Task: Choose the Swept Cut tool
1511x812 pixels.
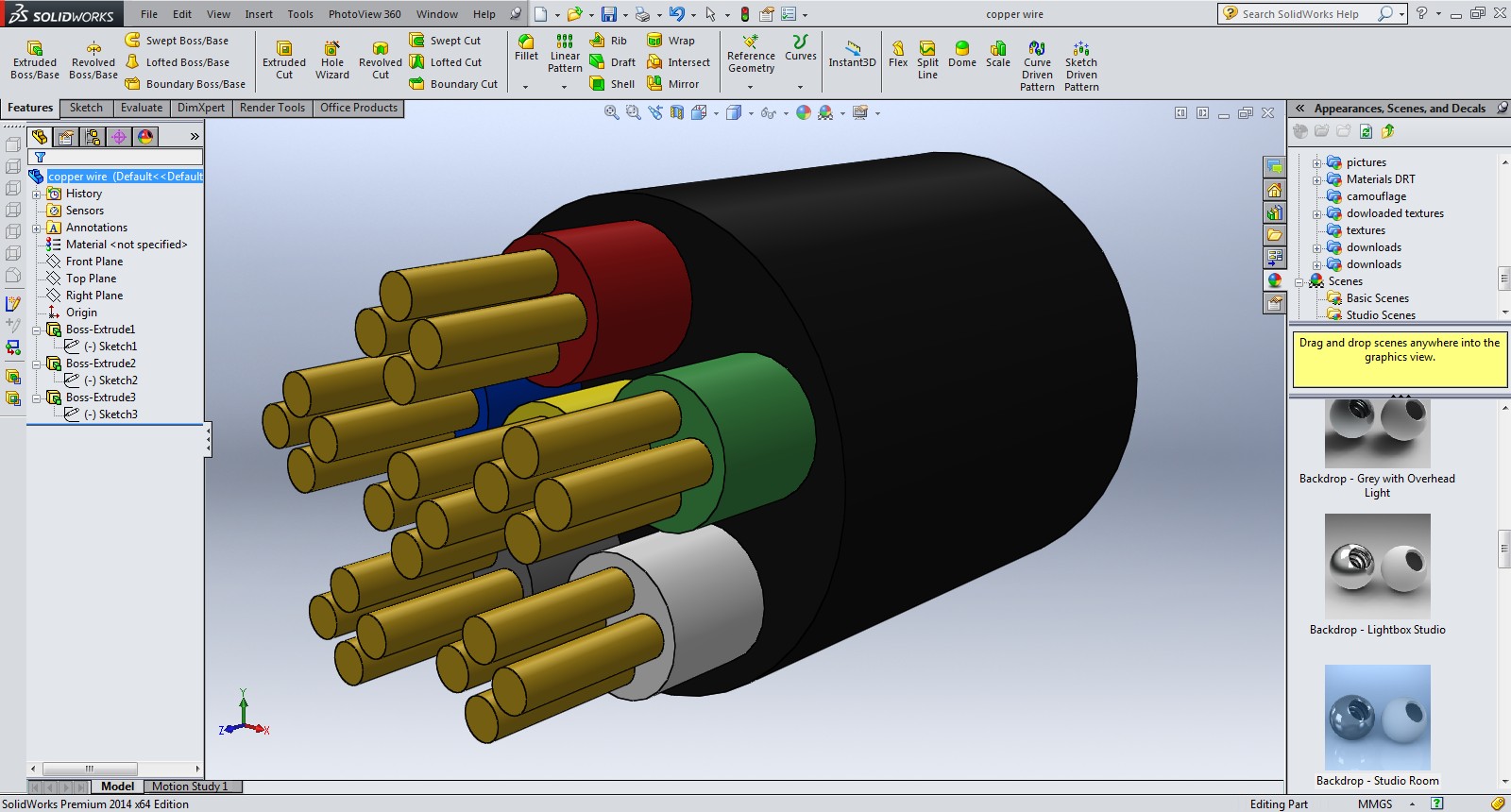Action: (445, 41)
